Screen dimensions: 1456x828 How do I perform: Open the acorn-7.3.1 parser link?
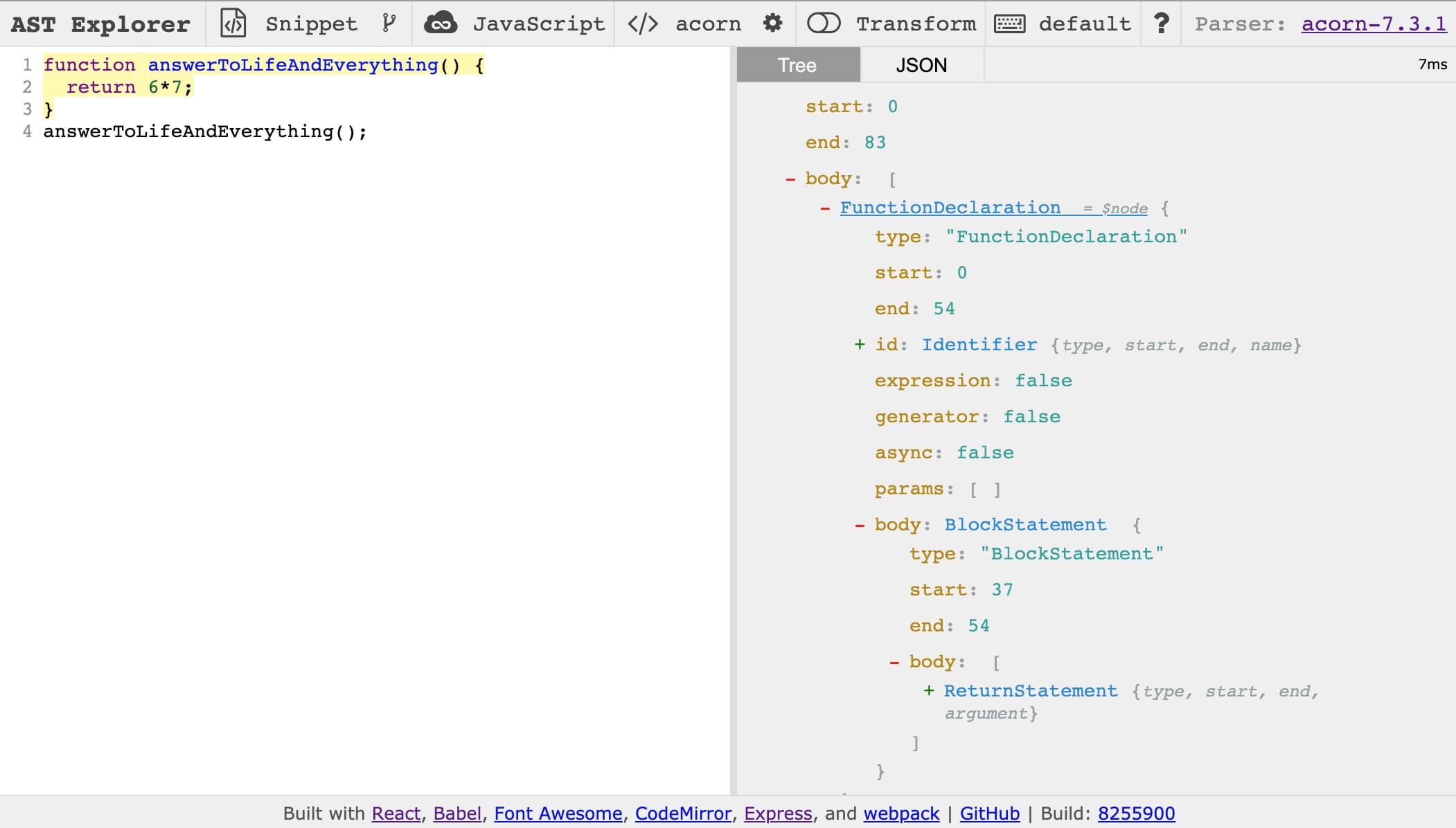click(1374, 24)
